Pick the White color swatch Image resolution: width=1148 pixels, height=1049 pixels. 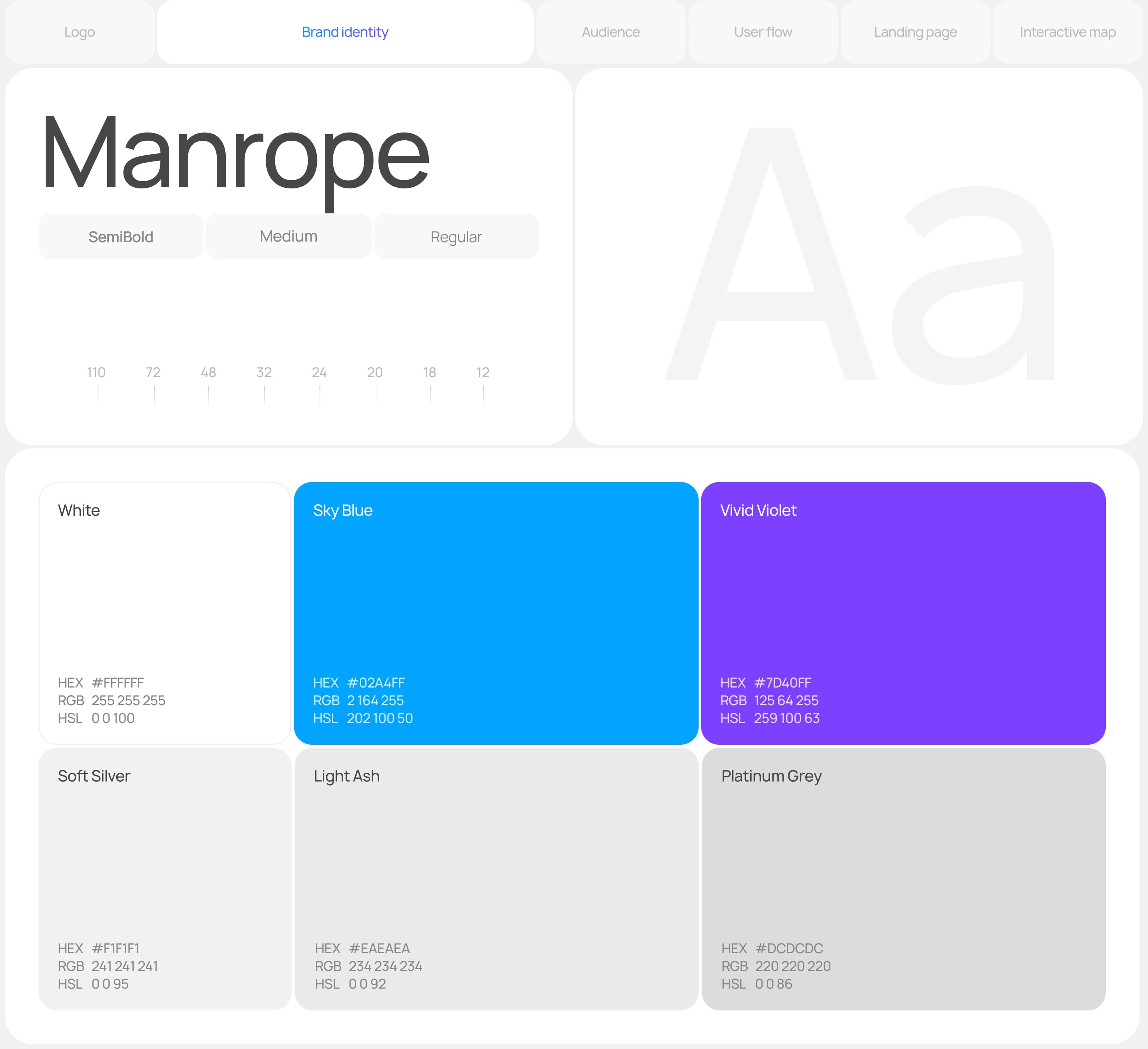(165, 613)
